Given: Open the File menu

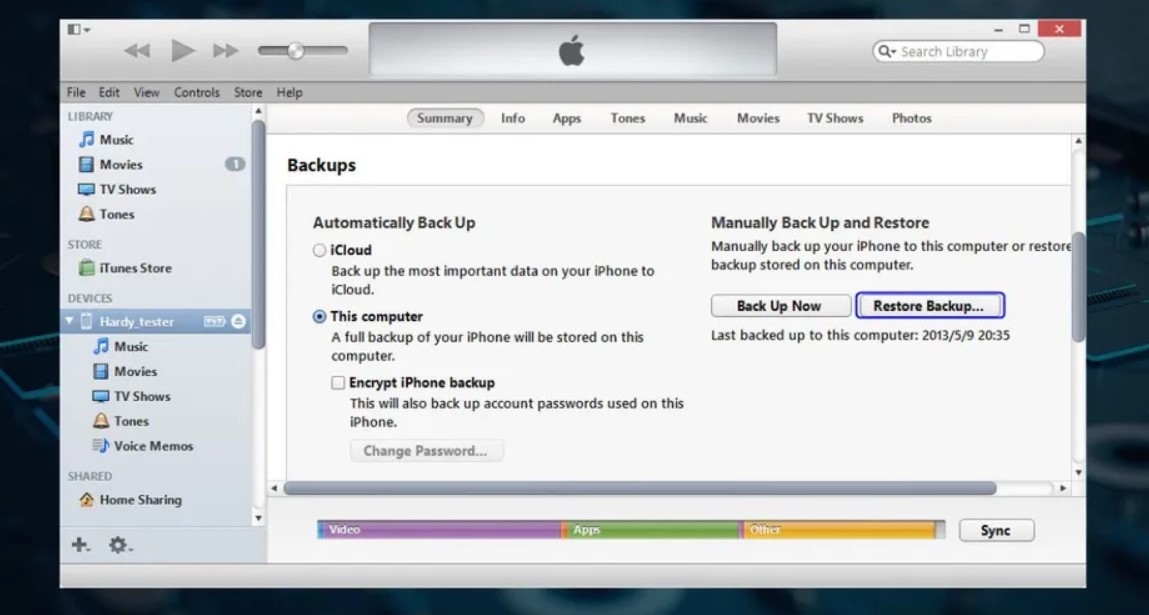Looking at the screenshot, I should click(x=76, y=92).
